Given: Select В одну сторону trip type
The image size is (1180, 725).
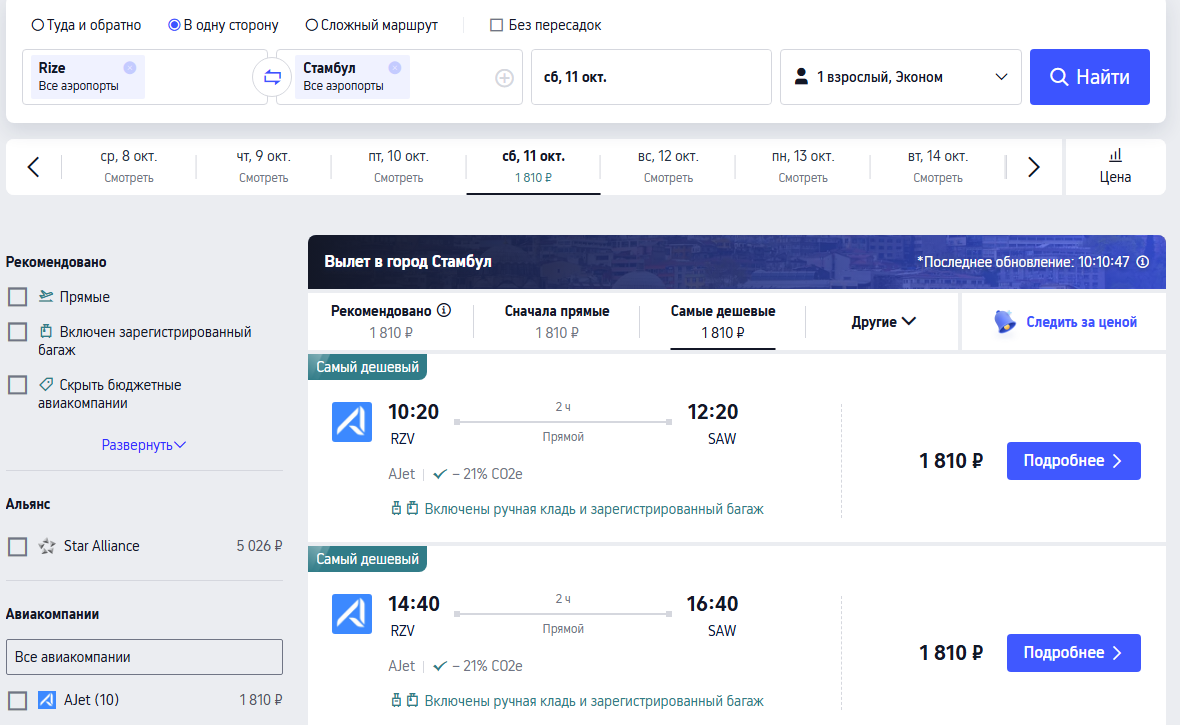Looking at the screenshot, I should (223, 25).
